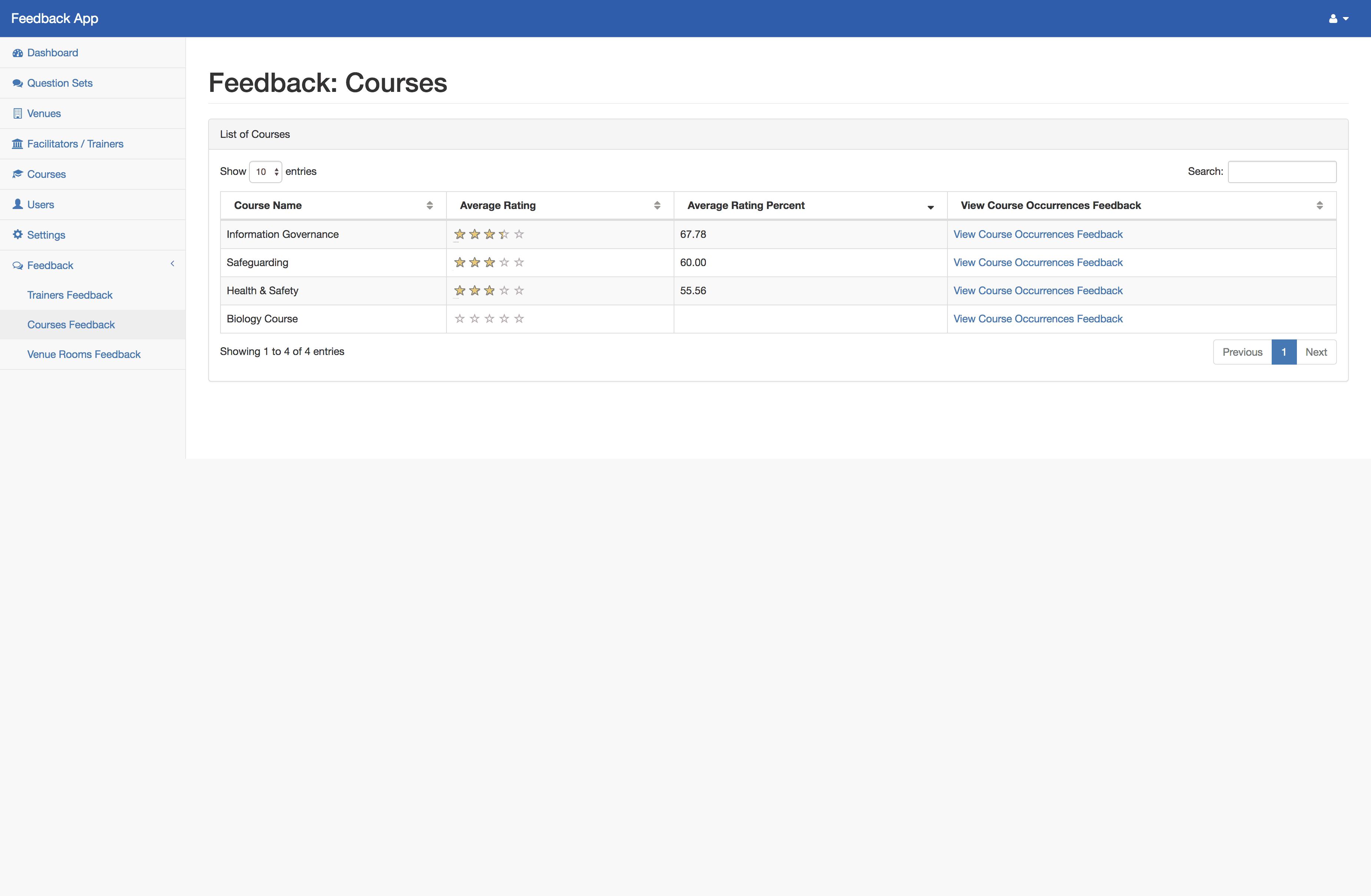The height and width of the screenshot is (896, 1371).
Task: Click the Next pagination button
Action: click(x=1316, y=352)
